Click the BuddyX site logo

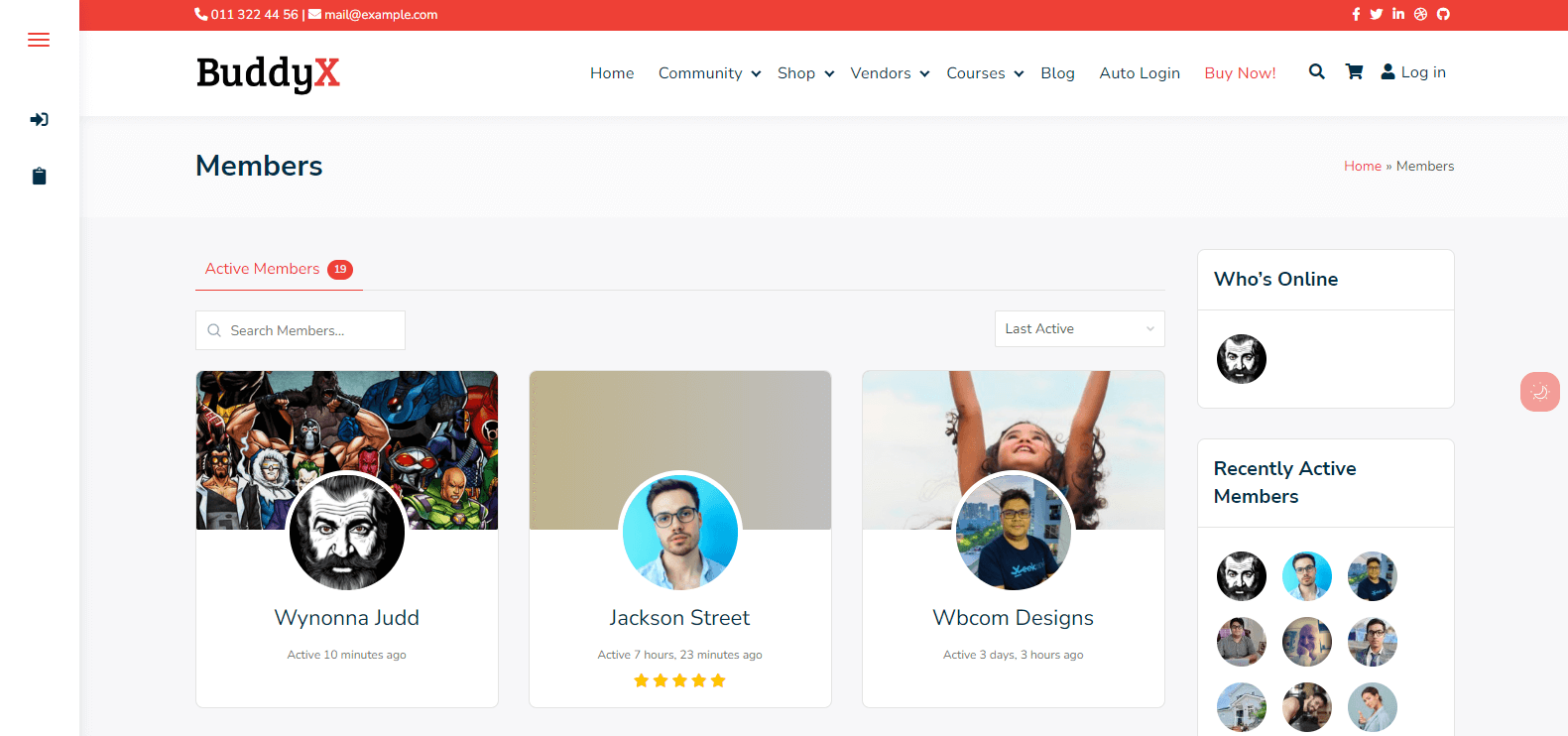268,73
